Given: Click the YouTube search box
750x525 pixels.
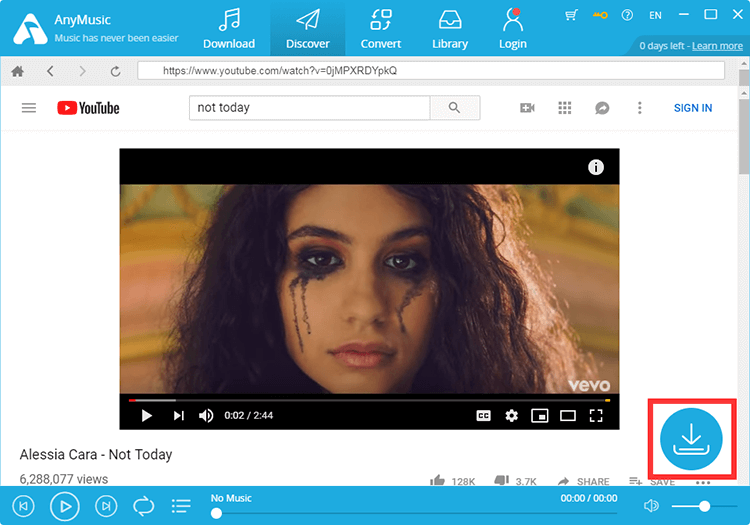Looking at the screenshot, I should click(309, 108).
